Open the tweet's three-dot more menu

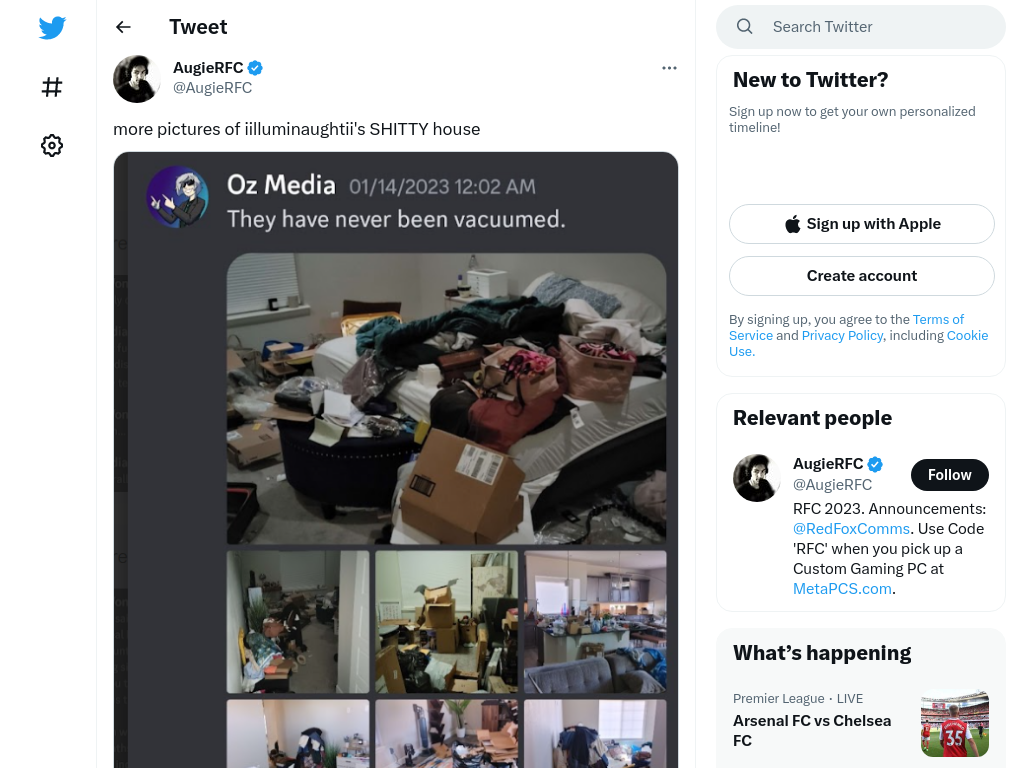pos(669,68)
